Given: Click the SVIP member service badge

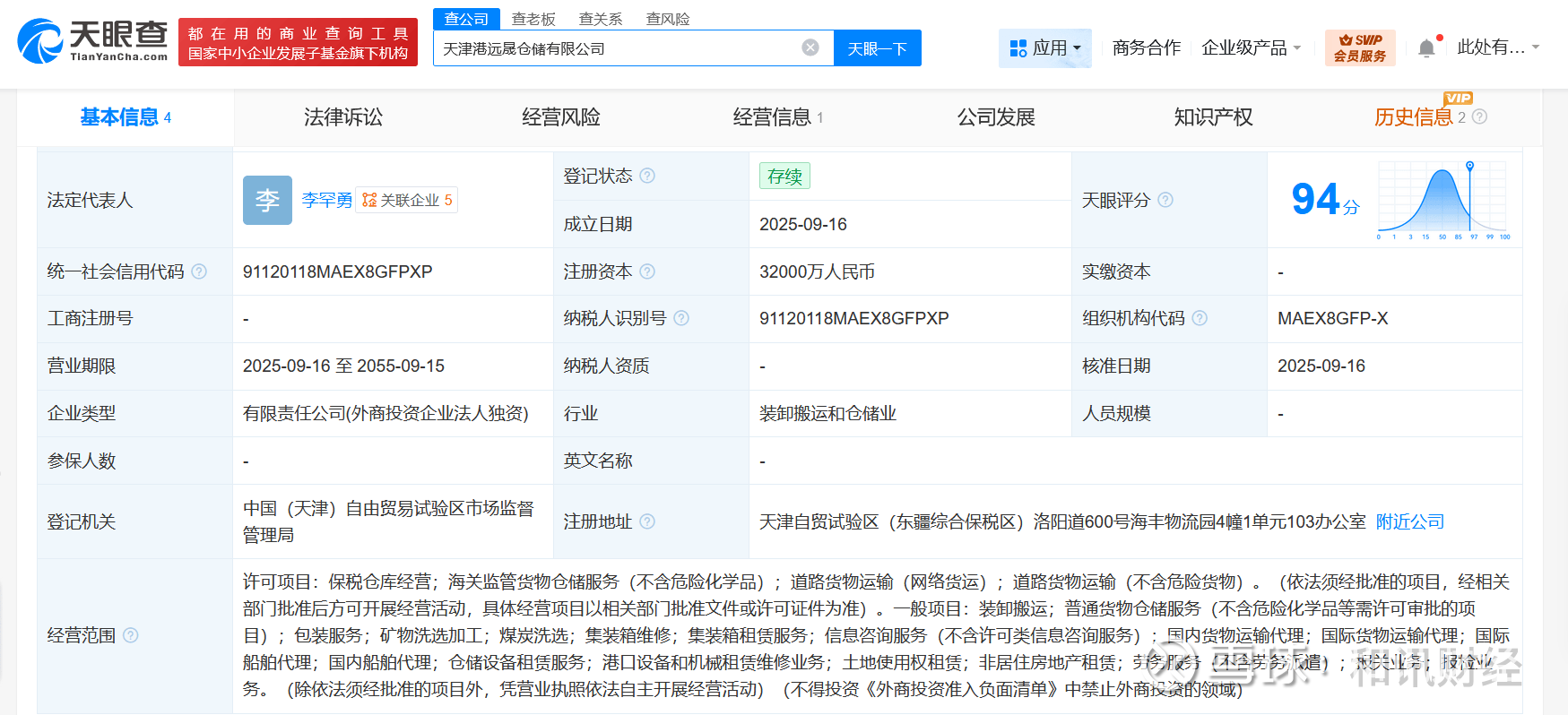Looking at the screenshot, I should coord(1359,47).
